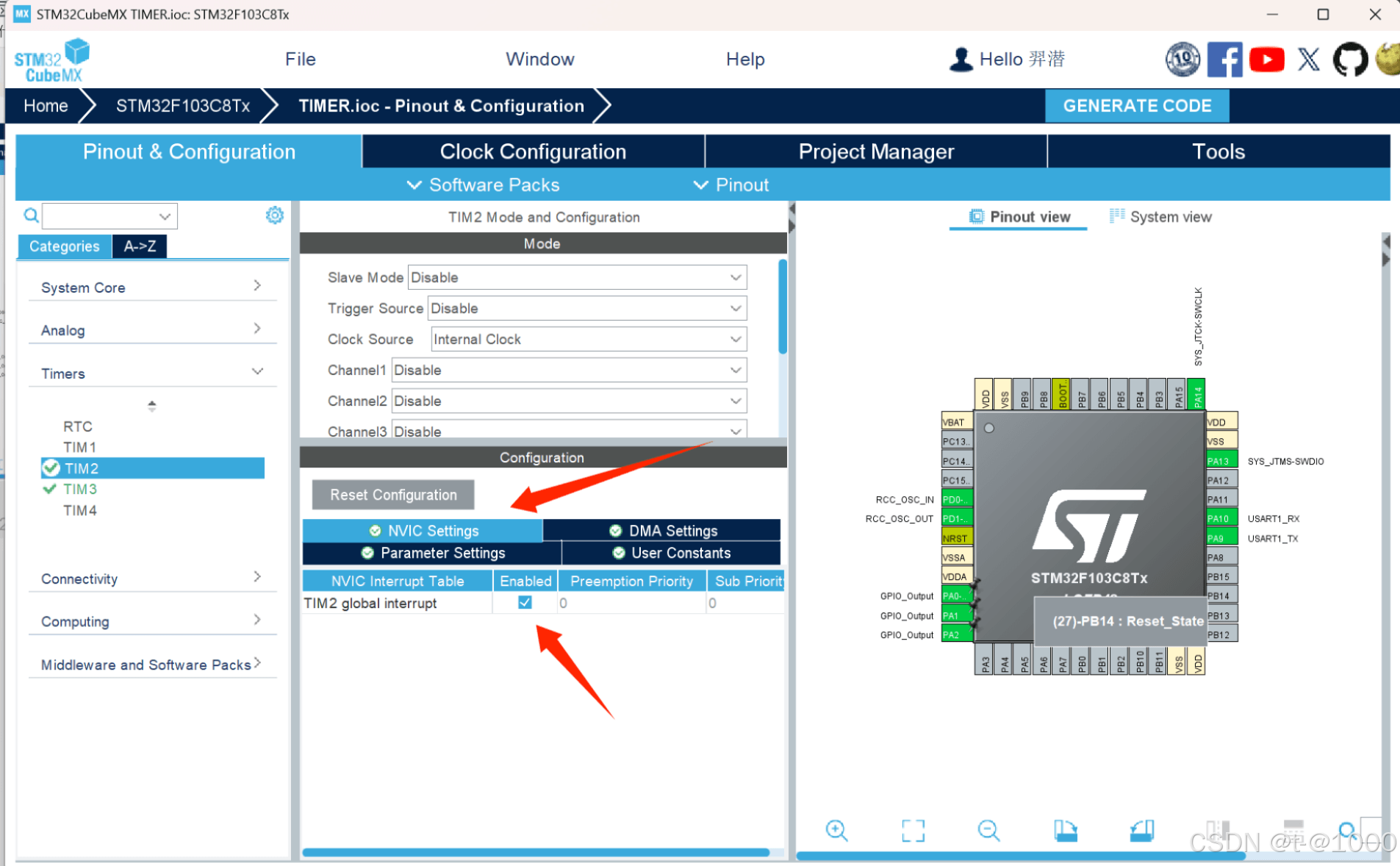This screenshot has width=1400, height=866.
Task: Expand Middleware and Software Packs category
Action: [x=152, y=665]
